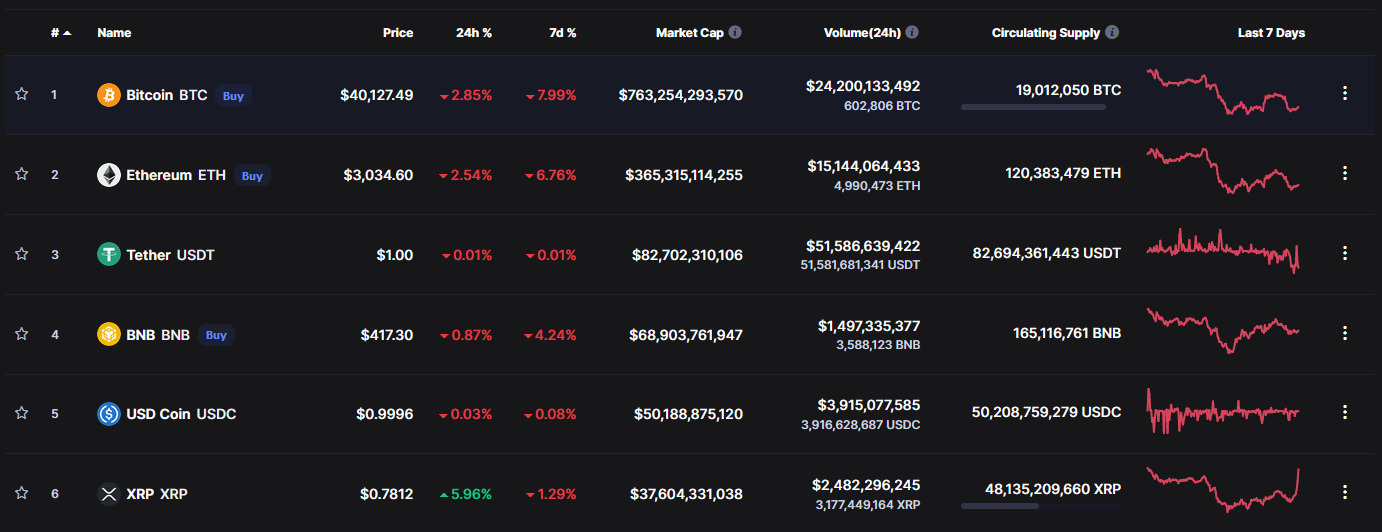
Task: Open USD Coin row three-dot menu
Action: point(1345,412)
